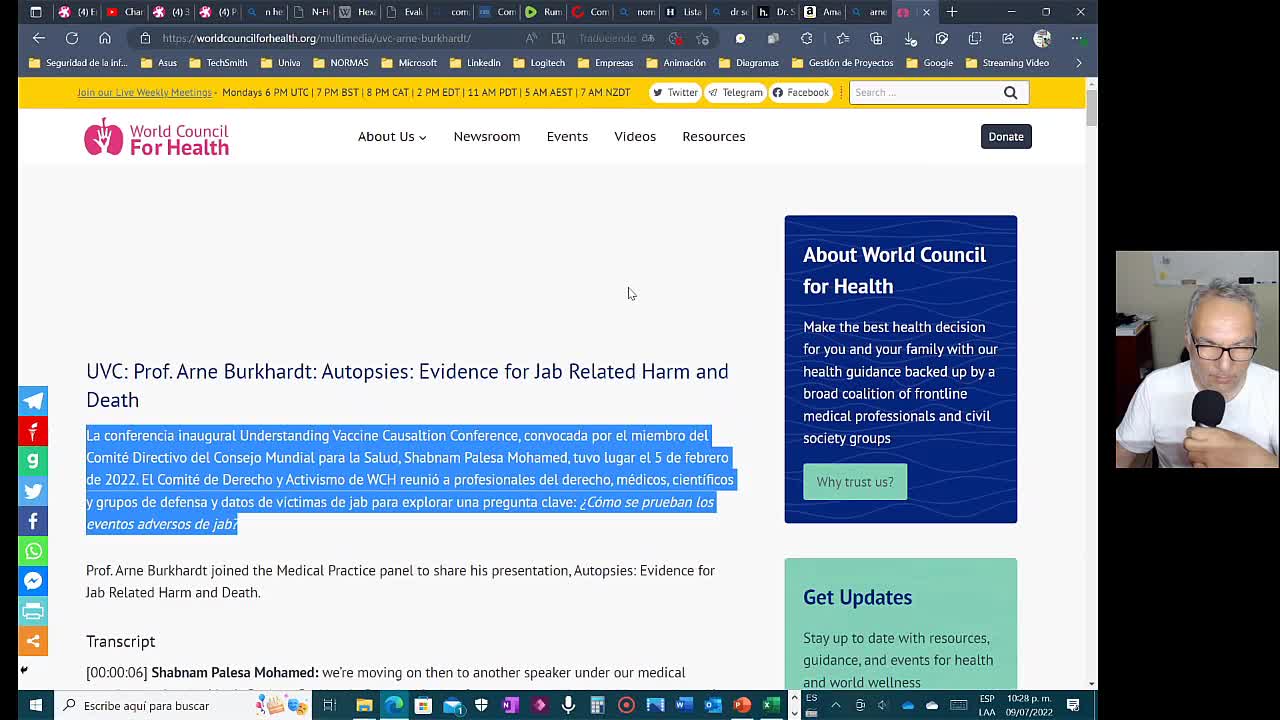The width and height of the screenshot is (1280, 720).
Task: Hide the share sidebar with arrow
Action: (x=24, y=670)
